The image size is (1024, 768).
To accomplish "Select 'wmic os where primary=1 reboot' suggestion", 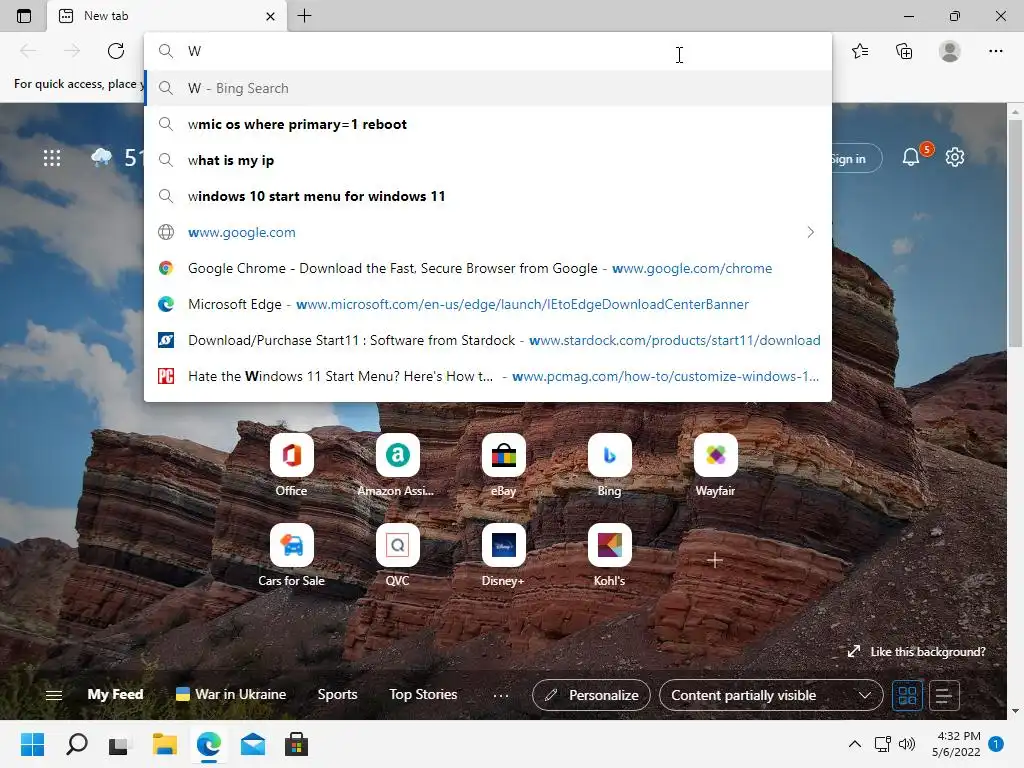I will tap(488, 124).
